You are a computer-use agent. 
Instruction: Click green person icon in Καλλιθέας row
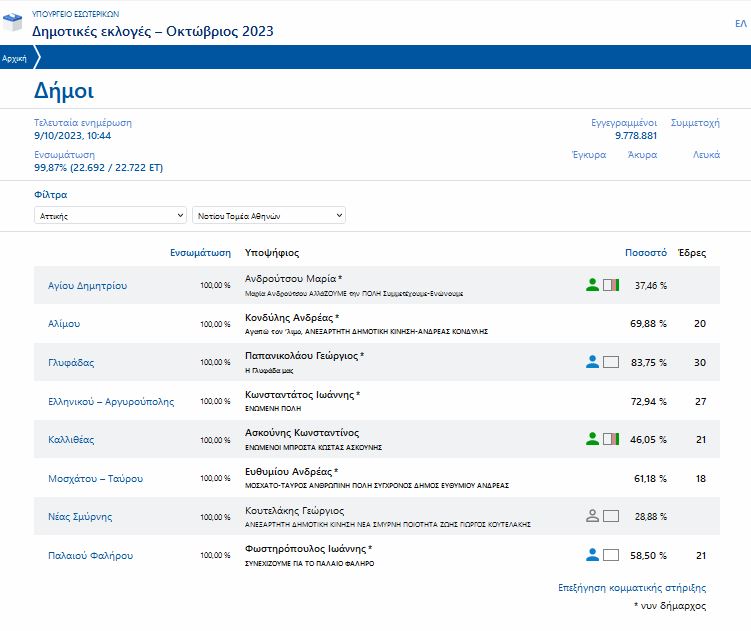tap(592, 439)
